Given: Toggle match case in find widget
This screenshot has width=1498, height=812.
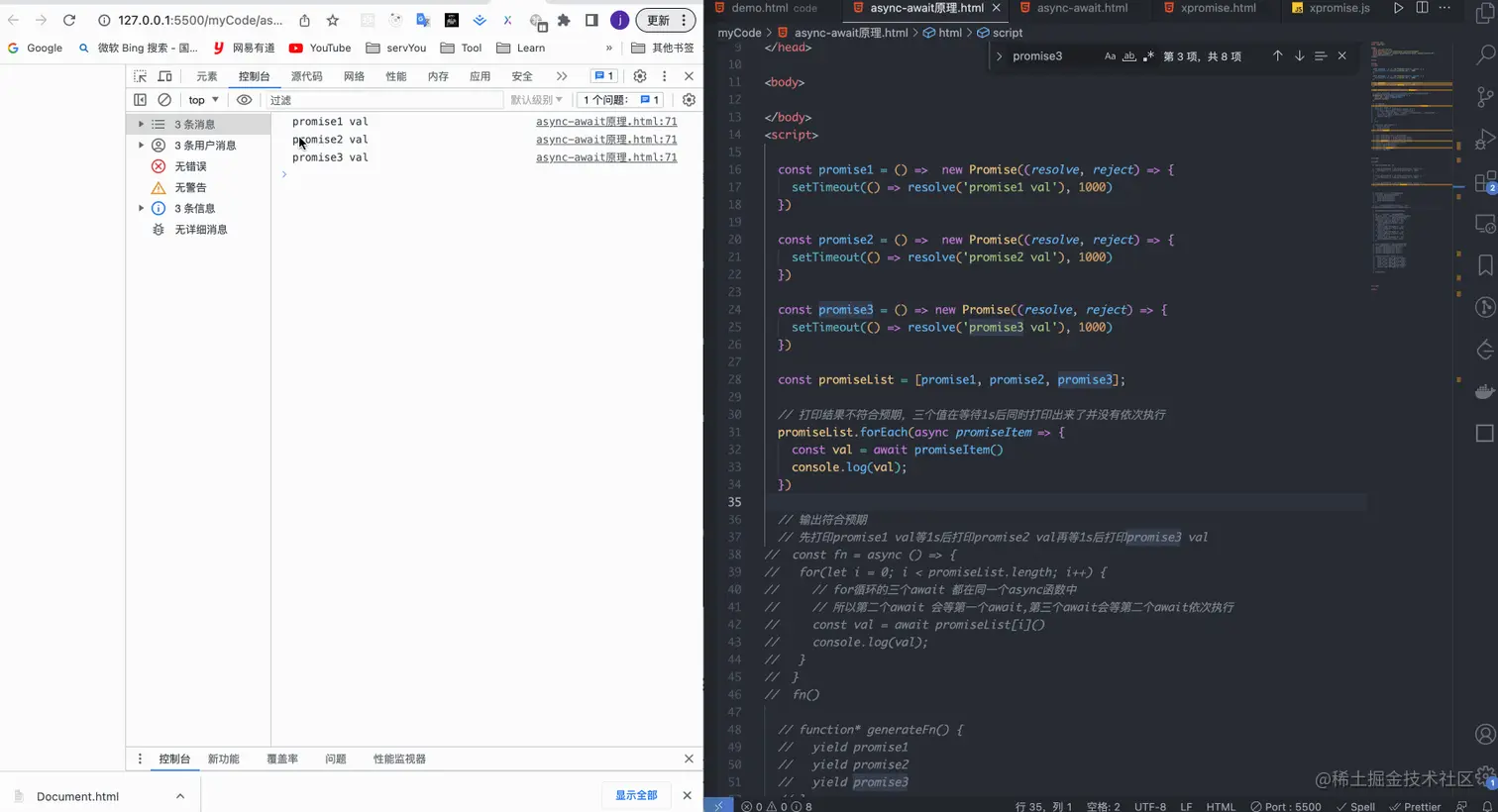Looking at the screenshot, I should (1110, 56).
